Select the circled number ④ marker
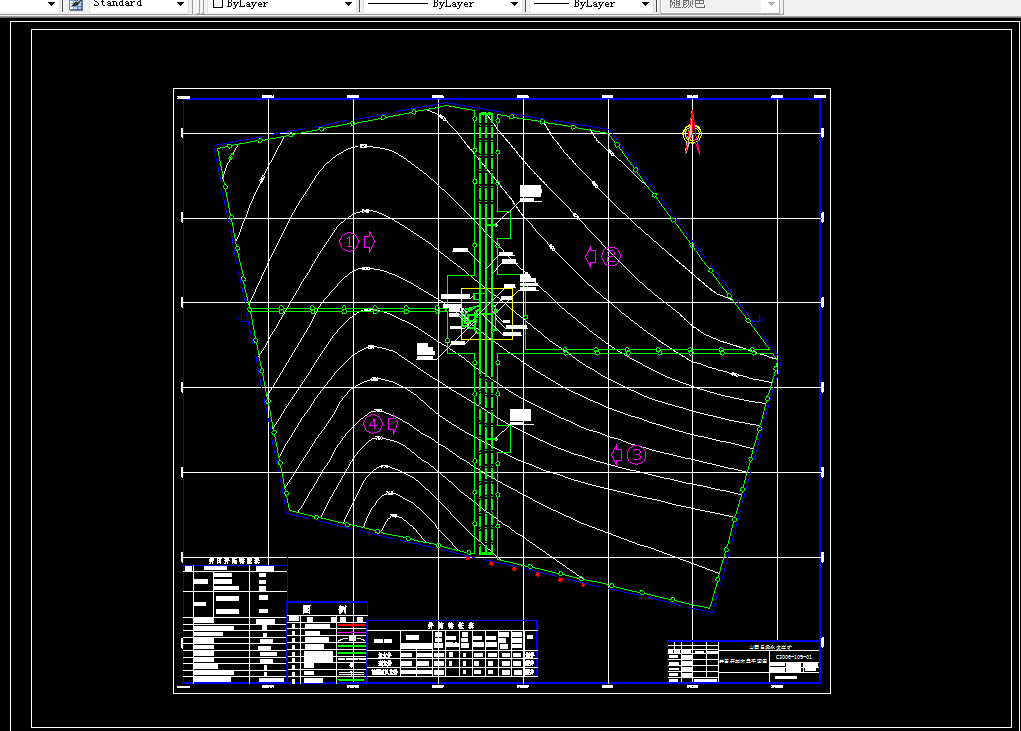1021x731 pixels. [x=373, y=424]
